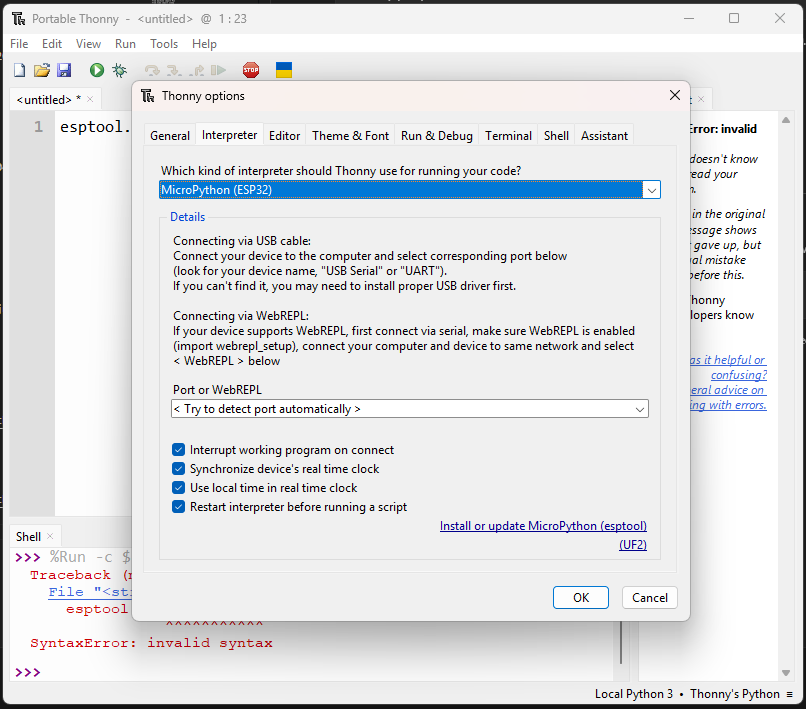Close the Thonny options dialog

pyautogui.click(x=675, y=95)
